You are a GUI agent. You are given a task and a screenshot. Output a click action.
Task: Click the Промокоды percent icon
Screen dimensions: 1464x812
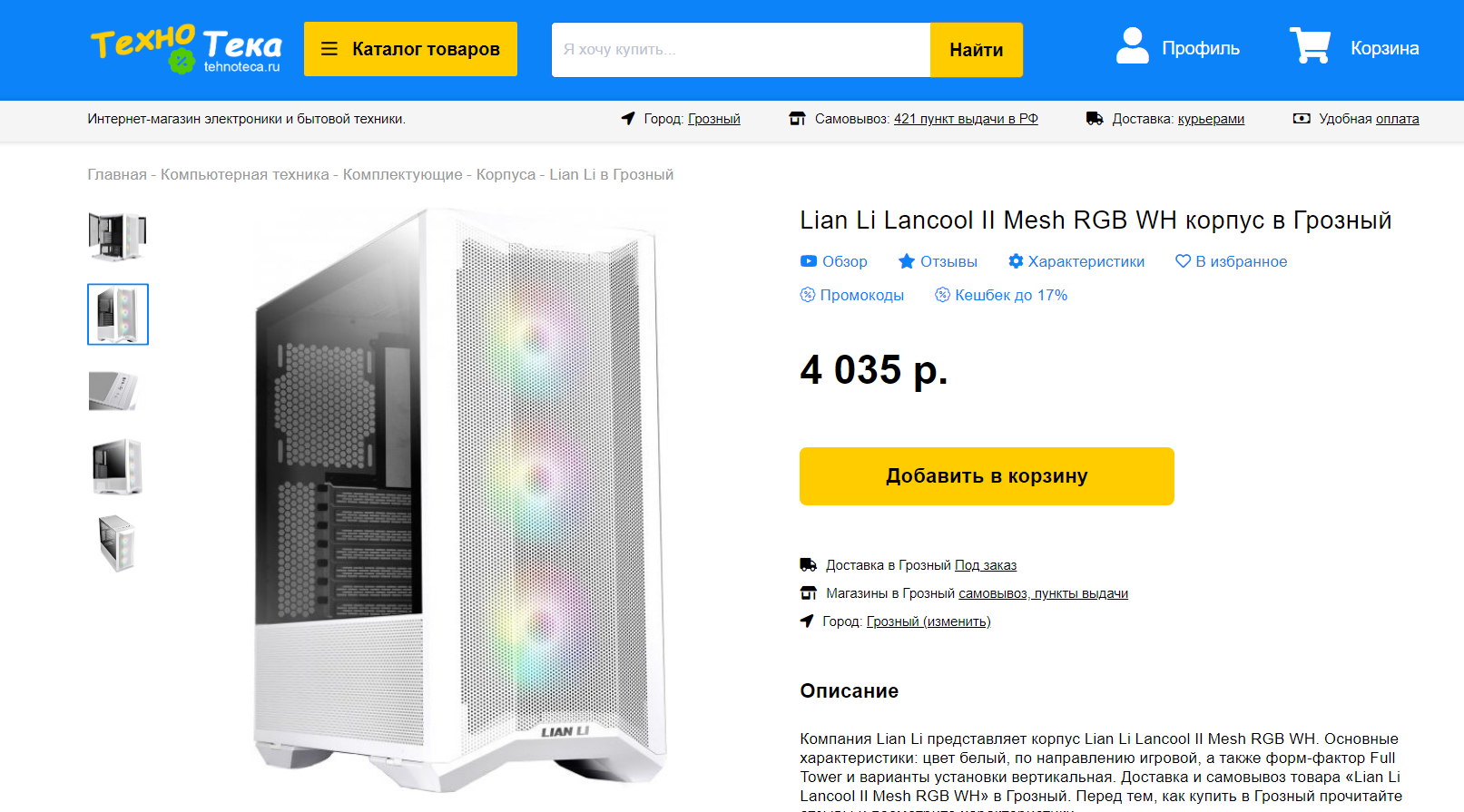pos(807,294)
